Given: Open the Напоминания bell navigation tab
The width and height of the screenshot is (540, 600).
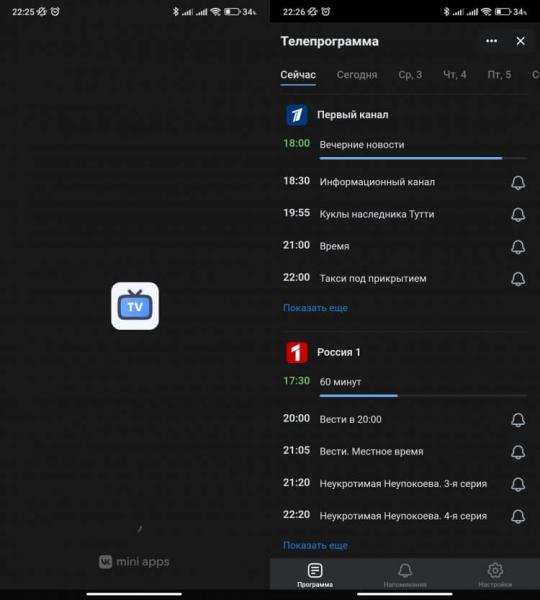Looking at the screenshot, I should click(405, 575).
